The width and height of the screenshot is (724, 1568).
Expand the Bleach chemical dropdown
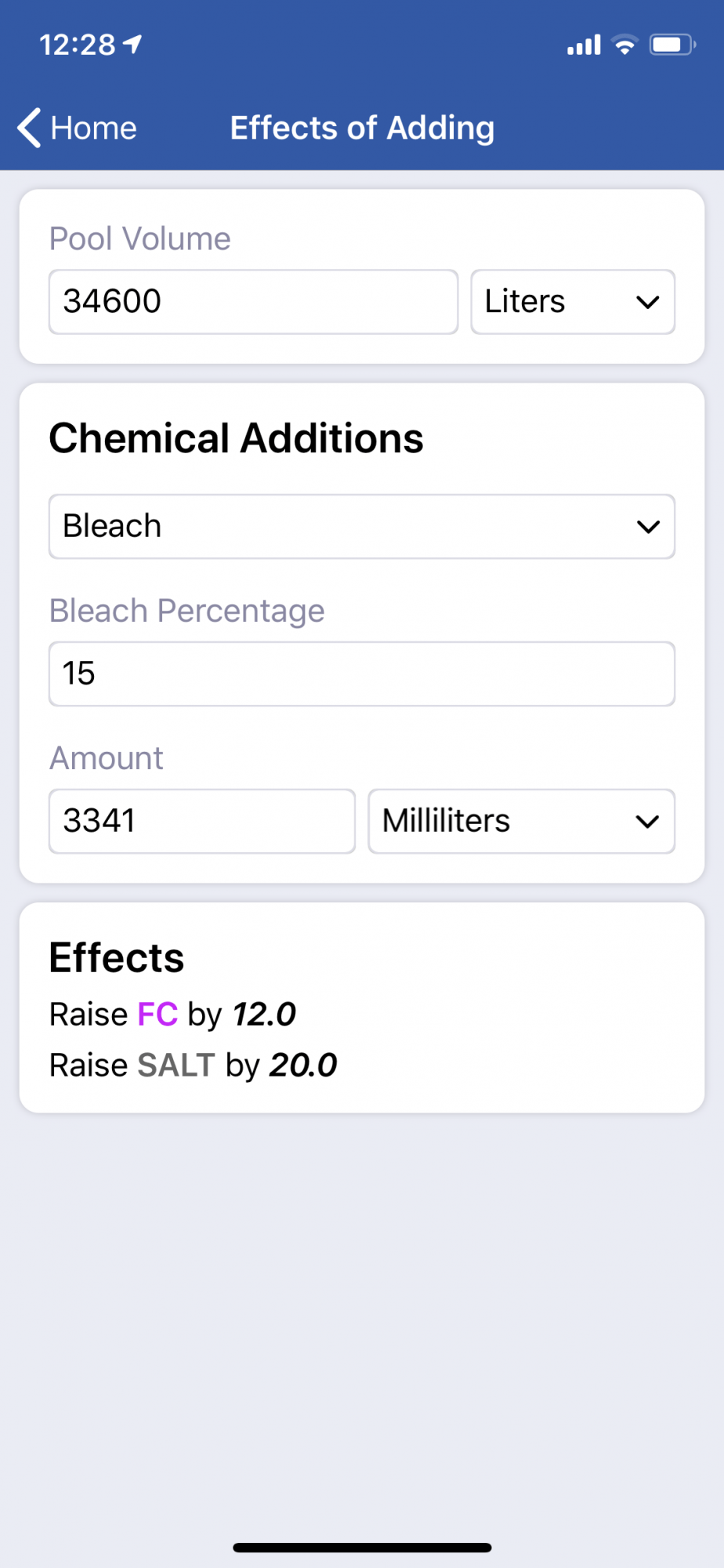point(362,526)
